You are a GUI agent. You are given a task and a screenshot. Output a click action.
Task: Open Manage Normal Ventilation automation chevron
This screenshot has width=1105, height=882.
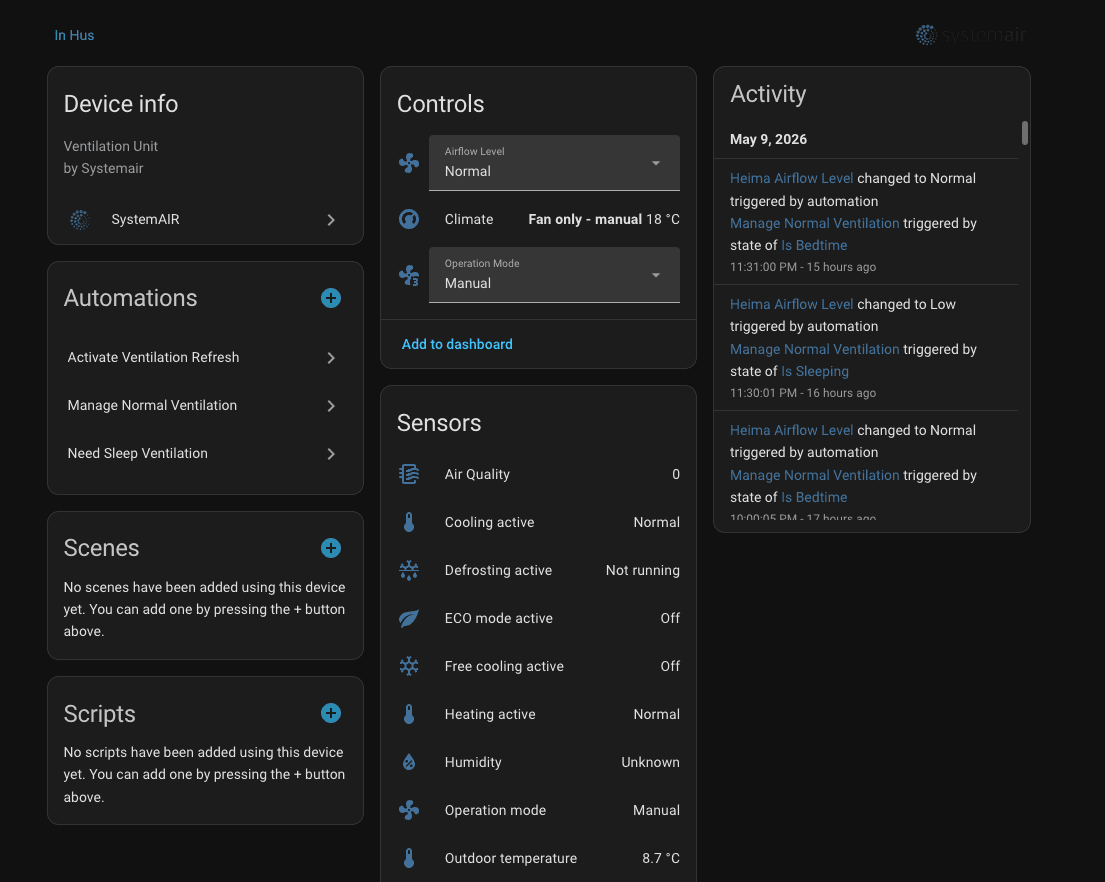click(x=331, y=406)
